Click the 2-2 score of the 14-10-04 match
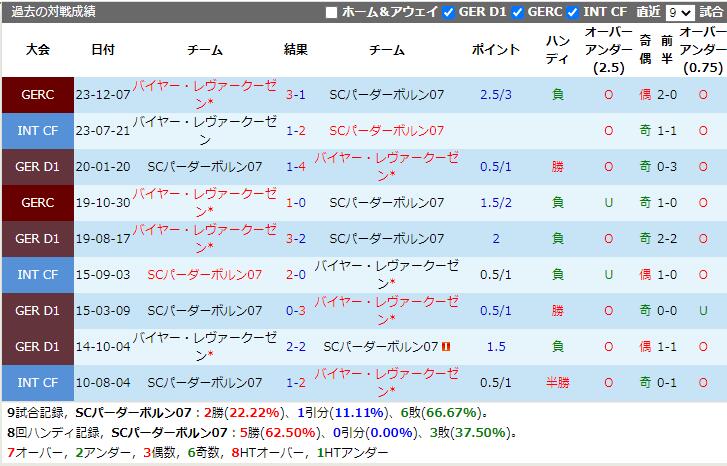This screenshot has width=727, height=466. [296, 346]
